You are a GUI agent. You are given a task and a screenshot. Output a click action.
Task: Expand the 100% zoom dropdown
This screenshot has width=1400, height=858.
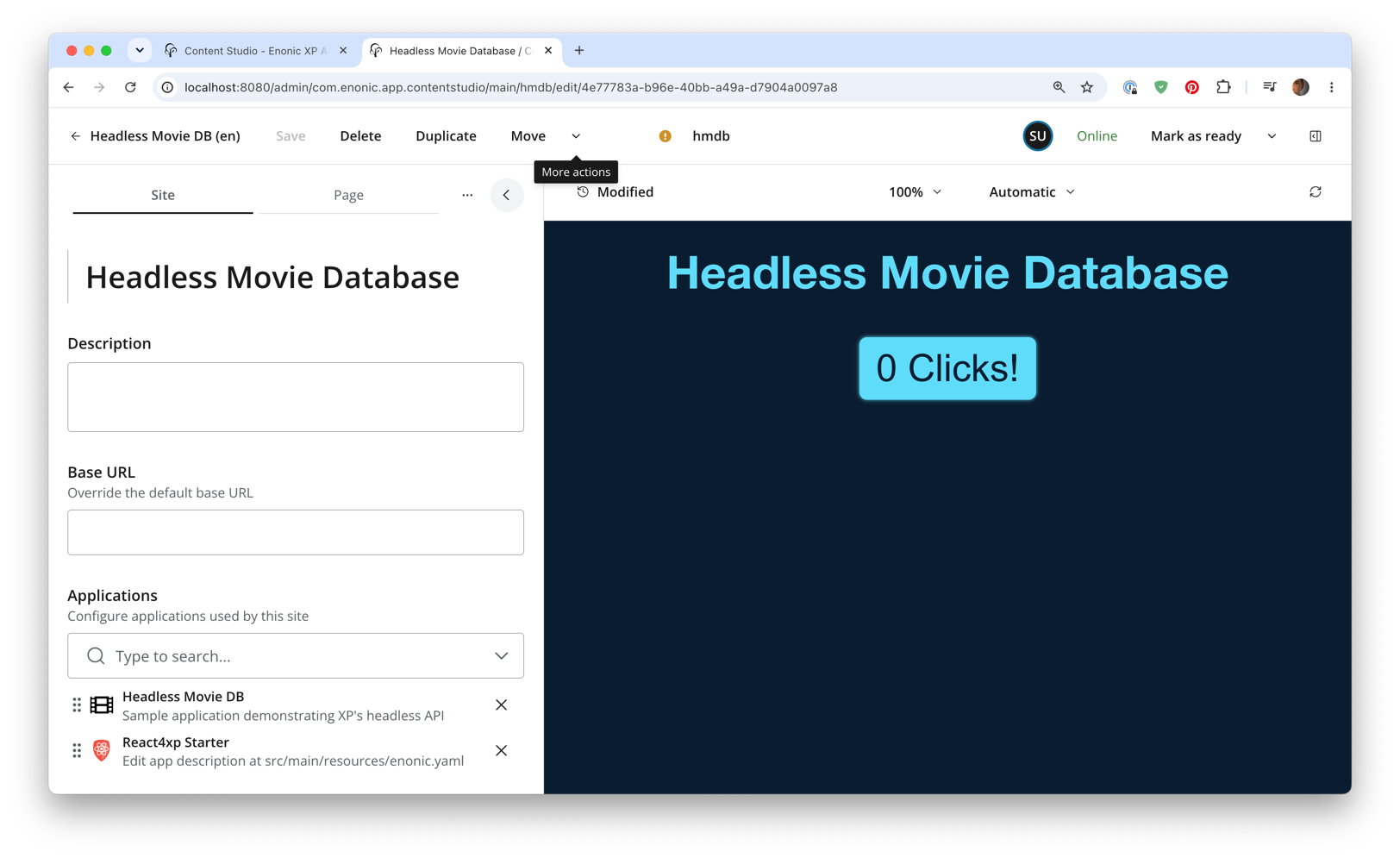[x=915, y=192]
